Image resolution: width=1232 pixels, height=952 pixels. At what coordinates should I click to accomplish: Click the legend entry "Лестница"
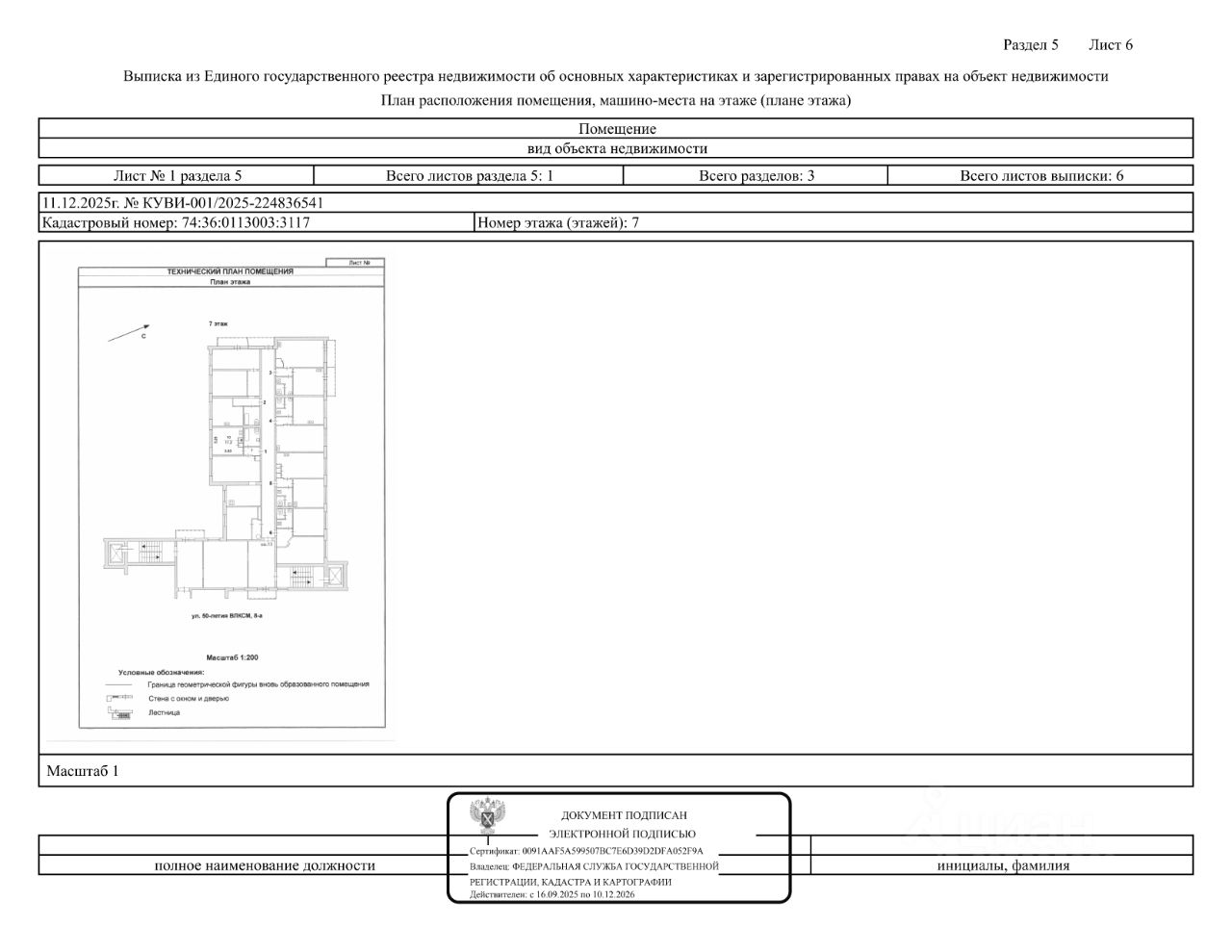(x=164, y=713)
